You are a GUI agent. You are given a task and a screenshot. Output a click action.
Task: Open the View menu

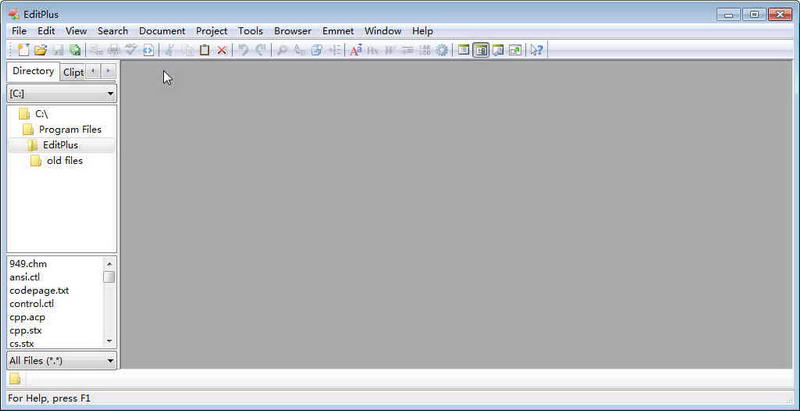[x=76, y=31]
